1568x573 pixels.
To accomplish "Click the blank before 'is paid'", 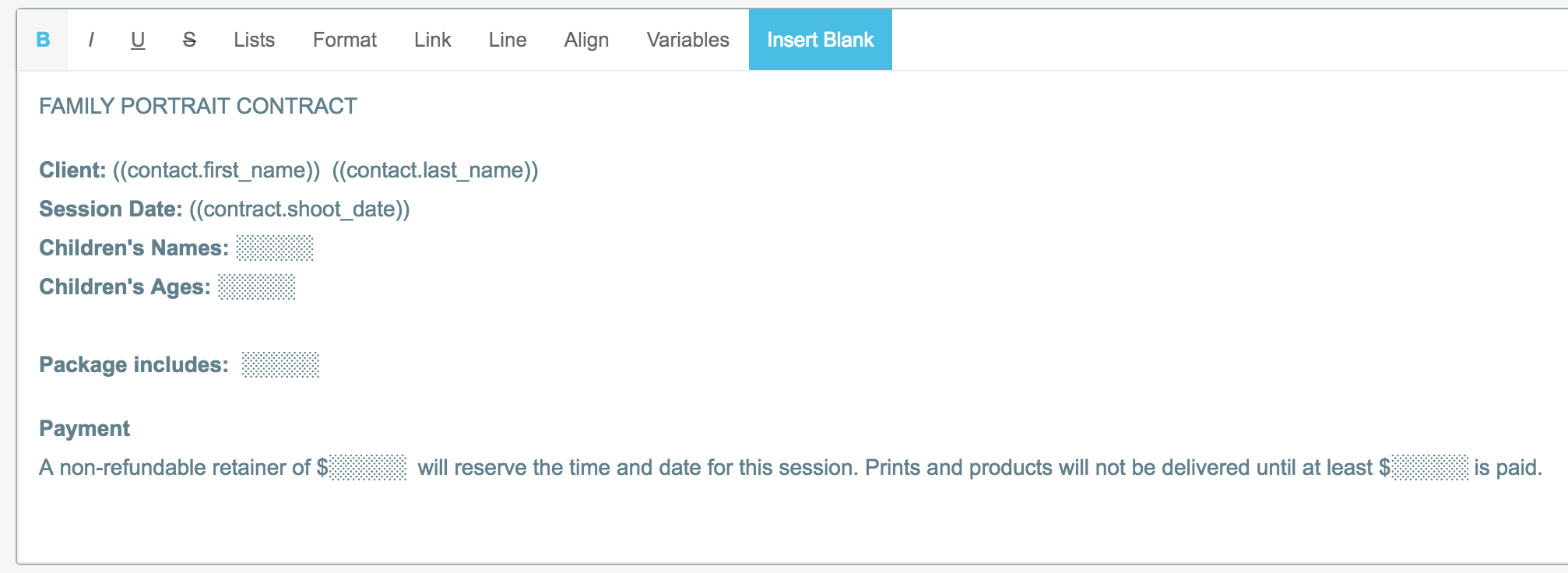I will tap(1430, 468).
